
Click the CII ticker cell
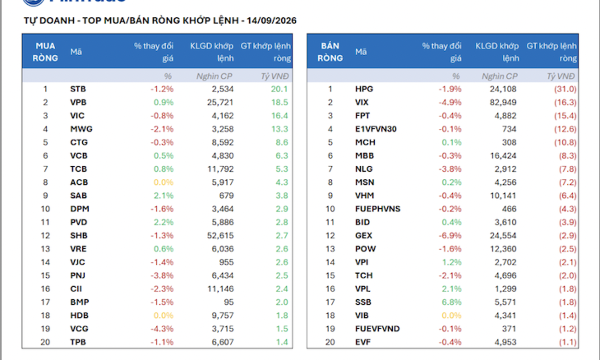[x=76, y=289]
